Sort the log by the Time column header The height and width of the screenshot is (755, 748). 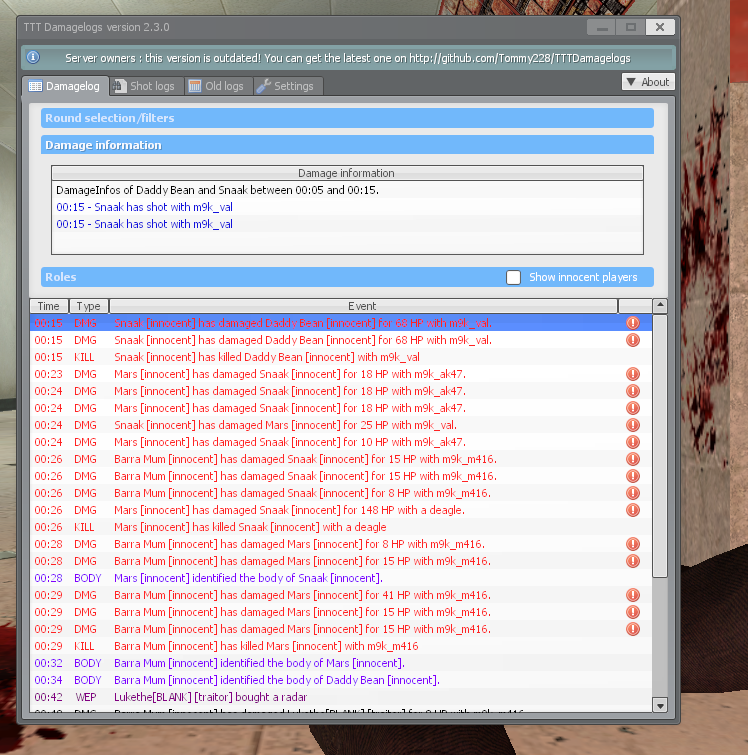pyautogui.click(x=48, y=306)
